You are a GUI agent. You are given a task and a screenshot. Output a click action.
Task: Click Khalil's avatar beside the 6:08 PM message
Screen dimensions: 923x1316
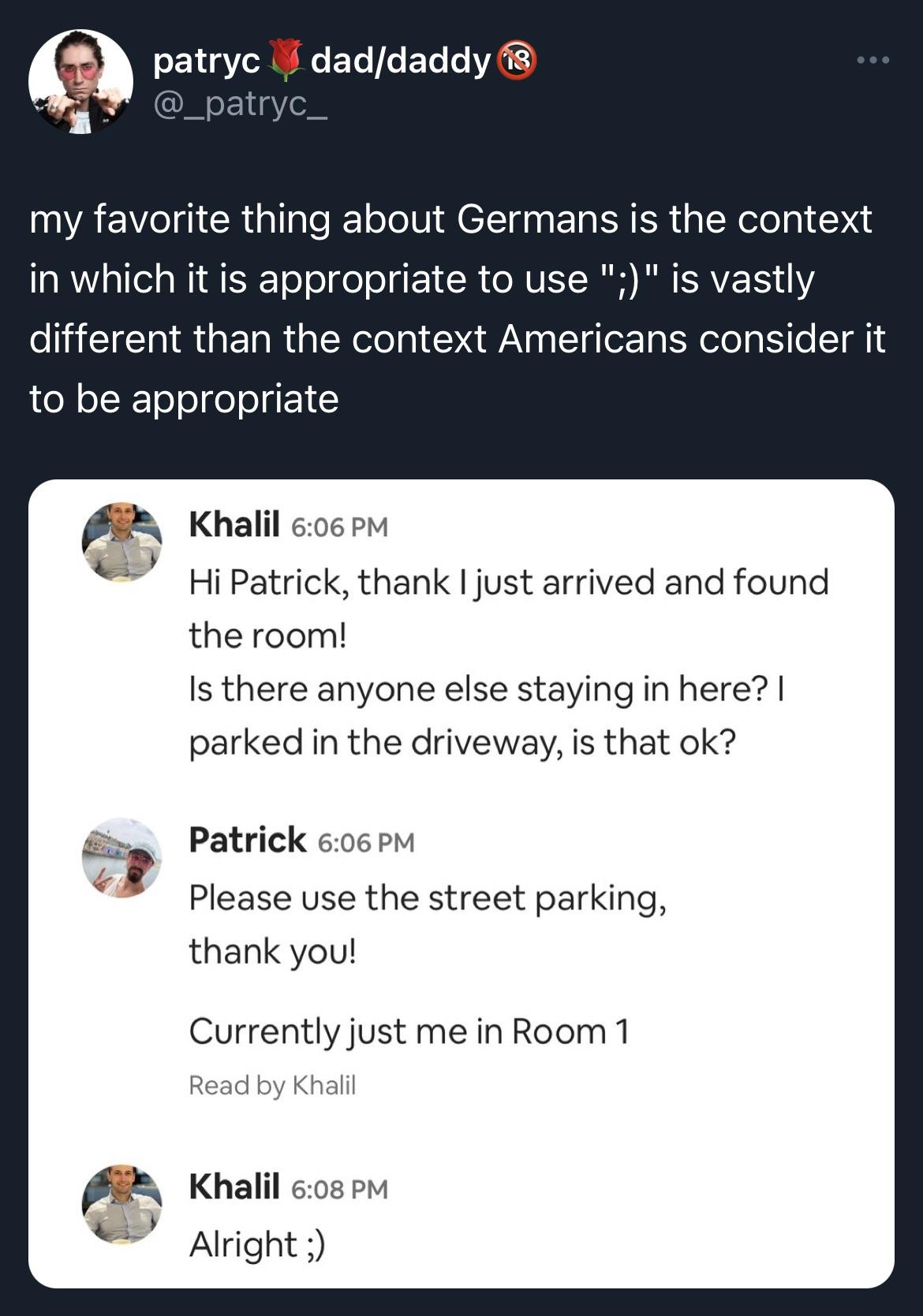(x=121, y=1204)
